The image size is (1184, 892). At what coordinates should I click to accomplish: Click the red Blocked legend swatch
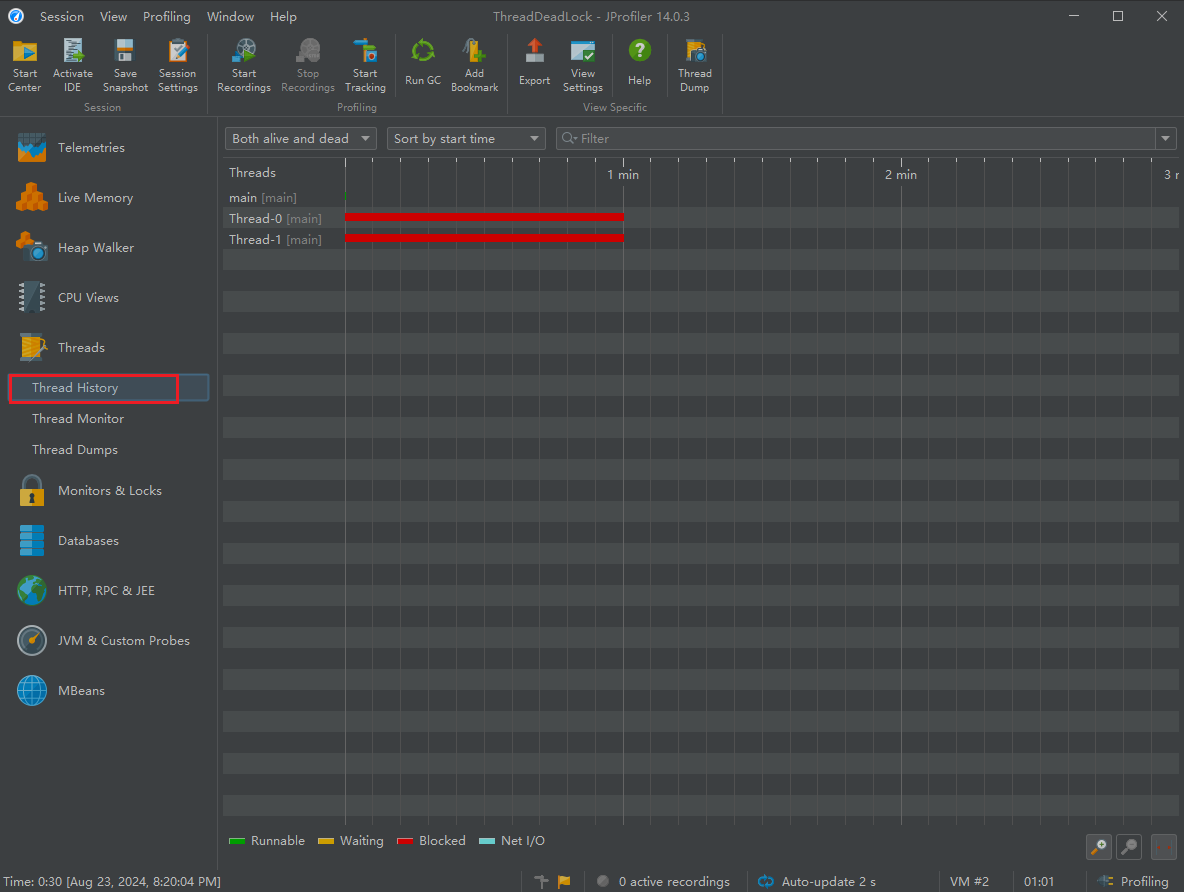(x=405, y=841)
